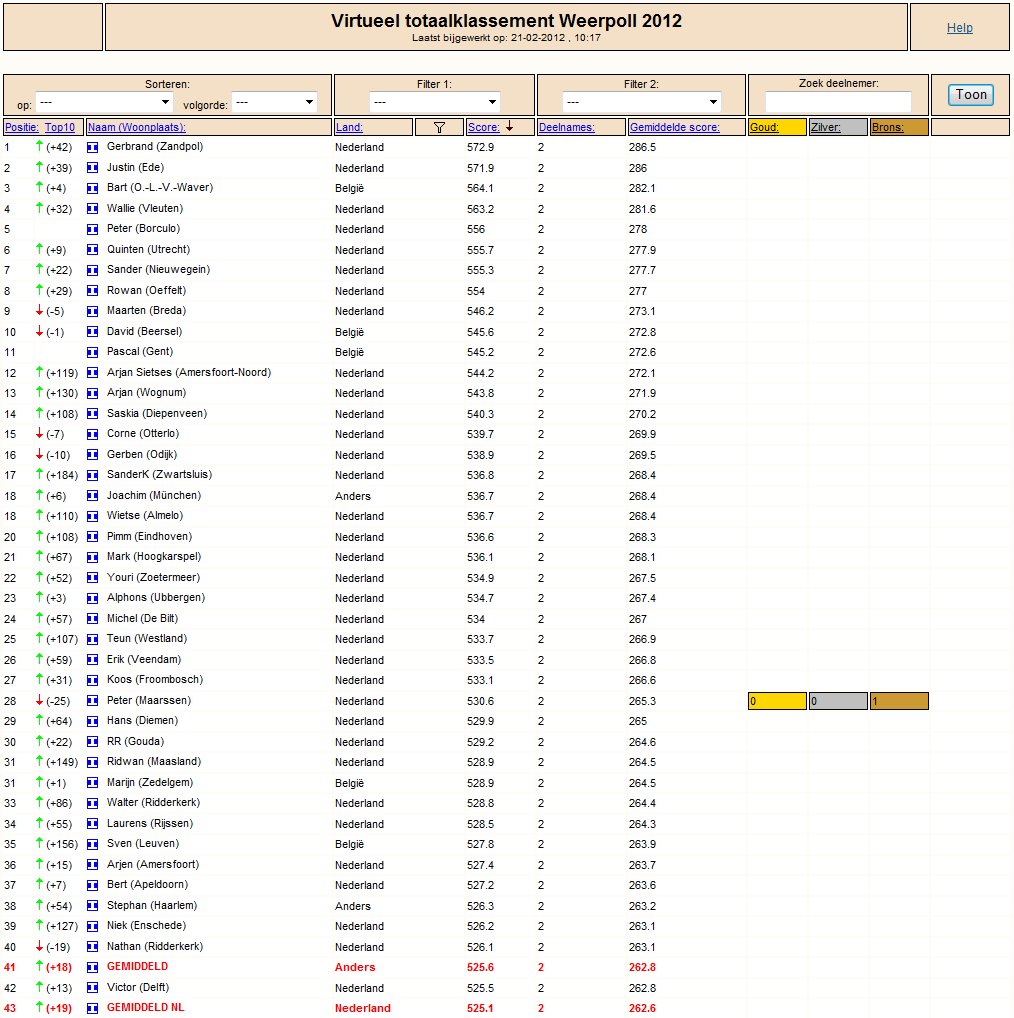This screenshot has width=1014, height=1018.
Task: Click silver medal count box for Peter (Maarssen)
Action: click(838, 701)
